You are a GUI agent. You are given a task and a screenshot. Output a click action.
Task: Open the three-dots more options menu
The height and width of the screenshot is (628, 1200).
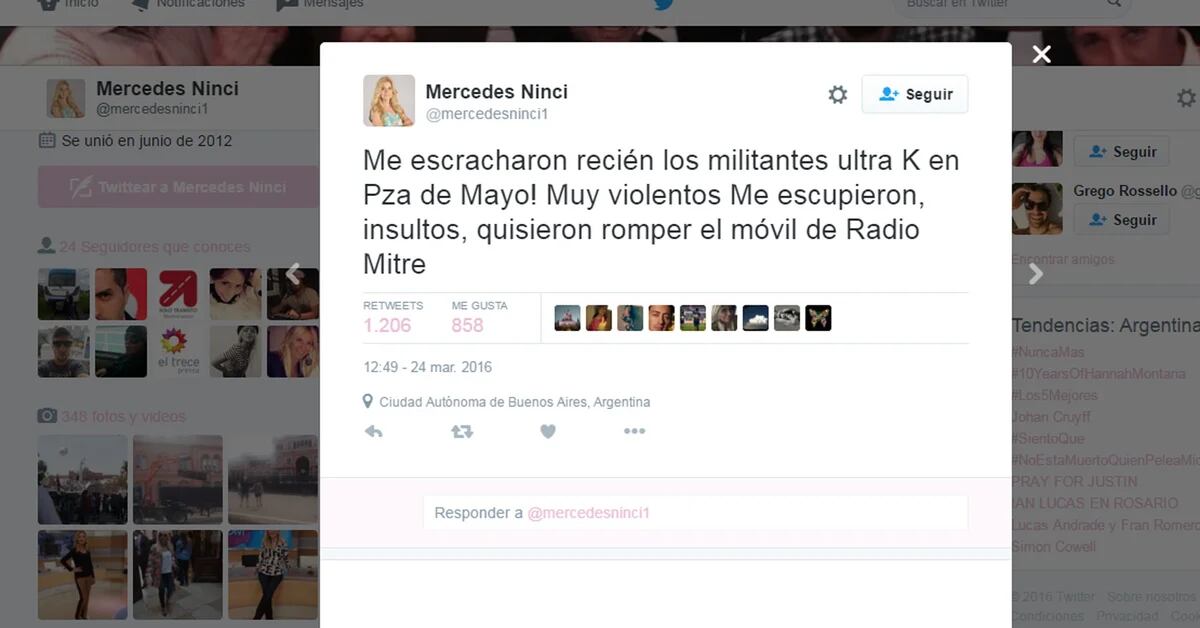pyautogui.click(x=635, y=432)
